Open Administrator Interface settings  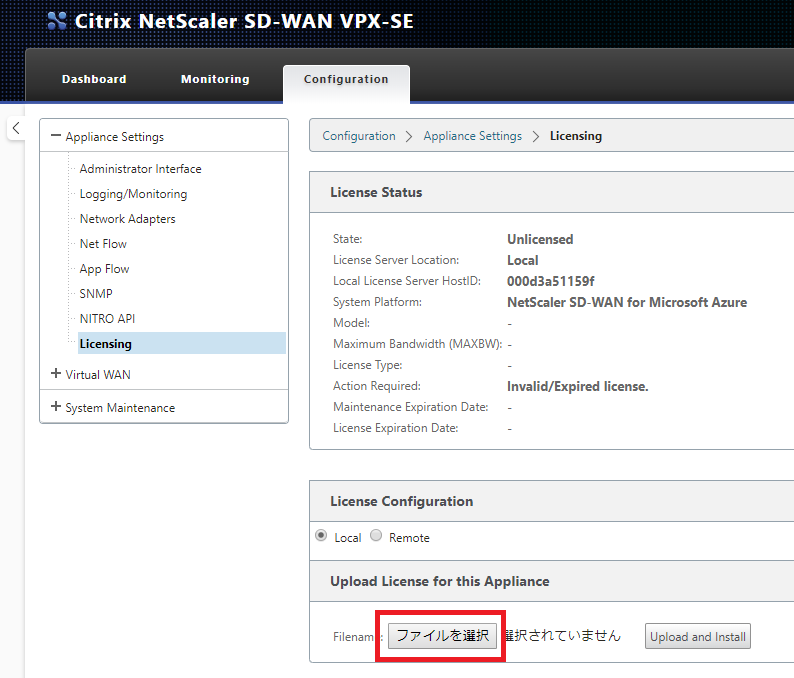(140, 169)
